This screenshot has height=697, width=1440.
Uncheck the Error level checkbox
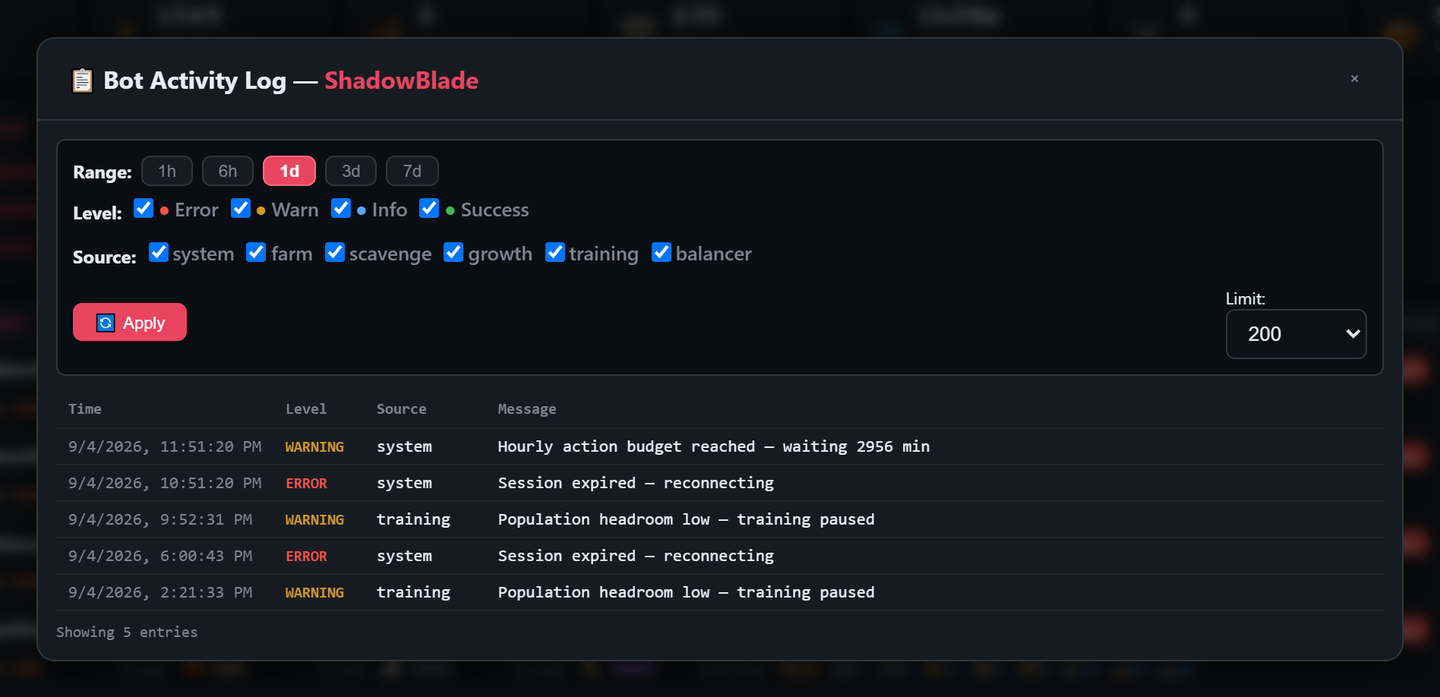coord(144,208)
